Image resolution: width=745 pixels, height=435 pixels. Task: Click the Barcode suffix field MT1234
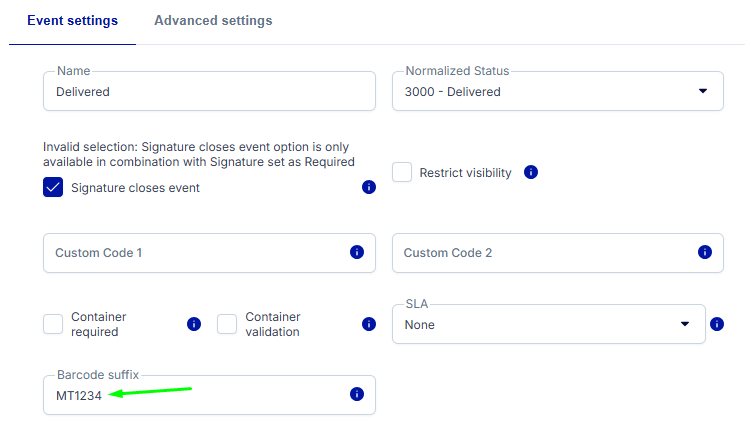tap(210, 395)
